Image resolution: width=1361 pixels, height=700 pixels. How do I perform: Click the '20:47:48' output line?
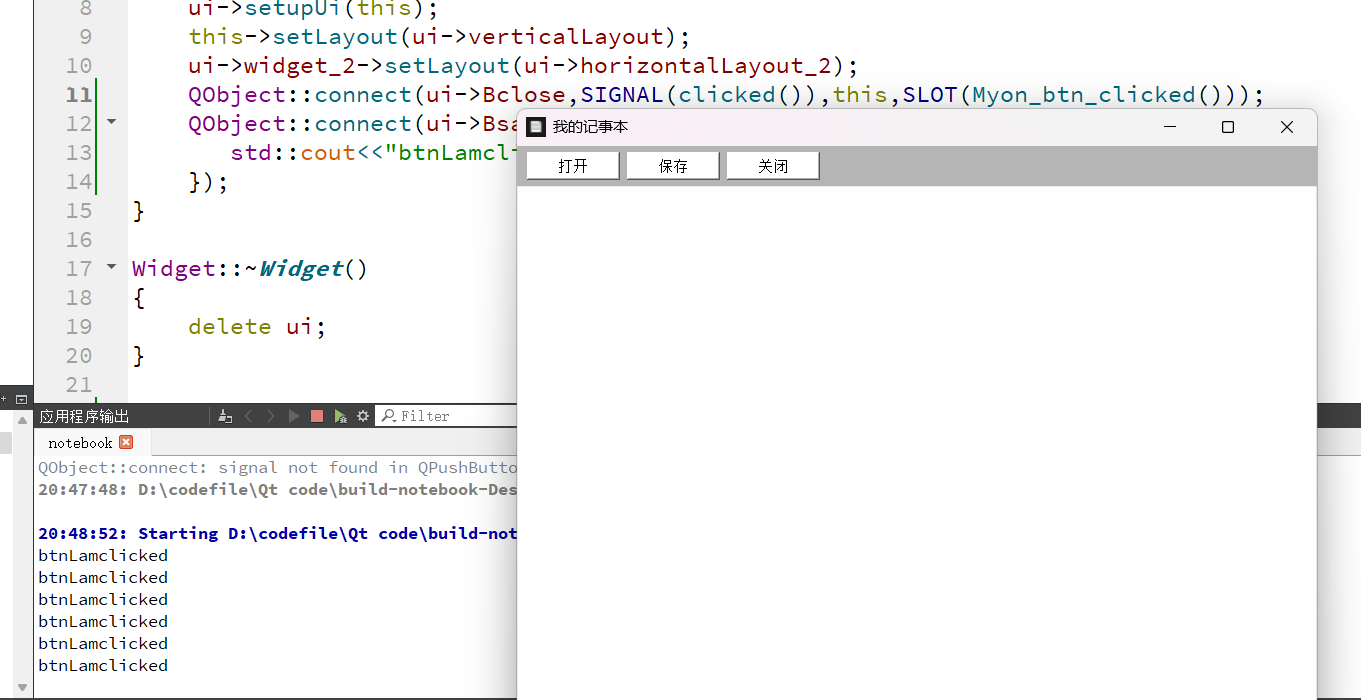coord(278,489)
